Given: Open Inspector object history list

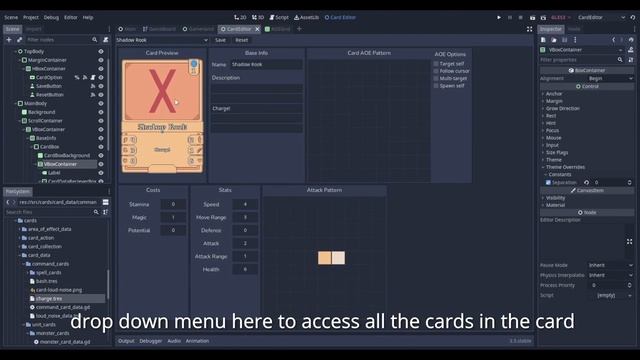Looking at the screenshot, I should (x=631, y=40).
